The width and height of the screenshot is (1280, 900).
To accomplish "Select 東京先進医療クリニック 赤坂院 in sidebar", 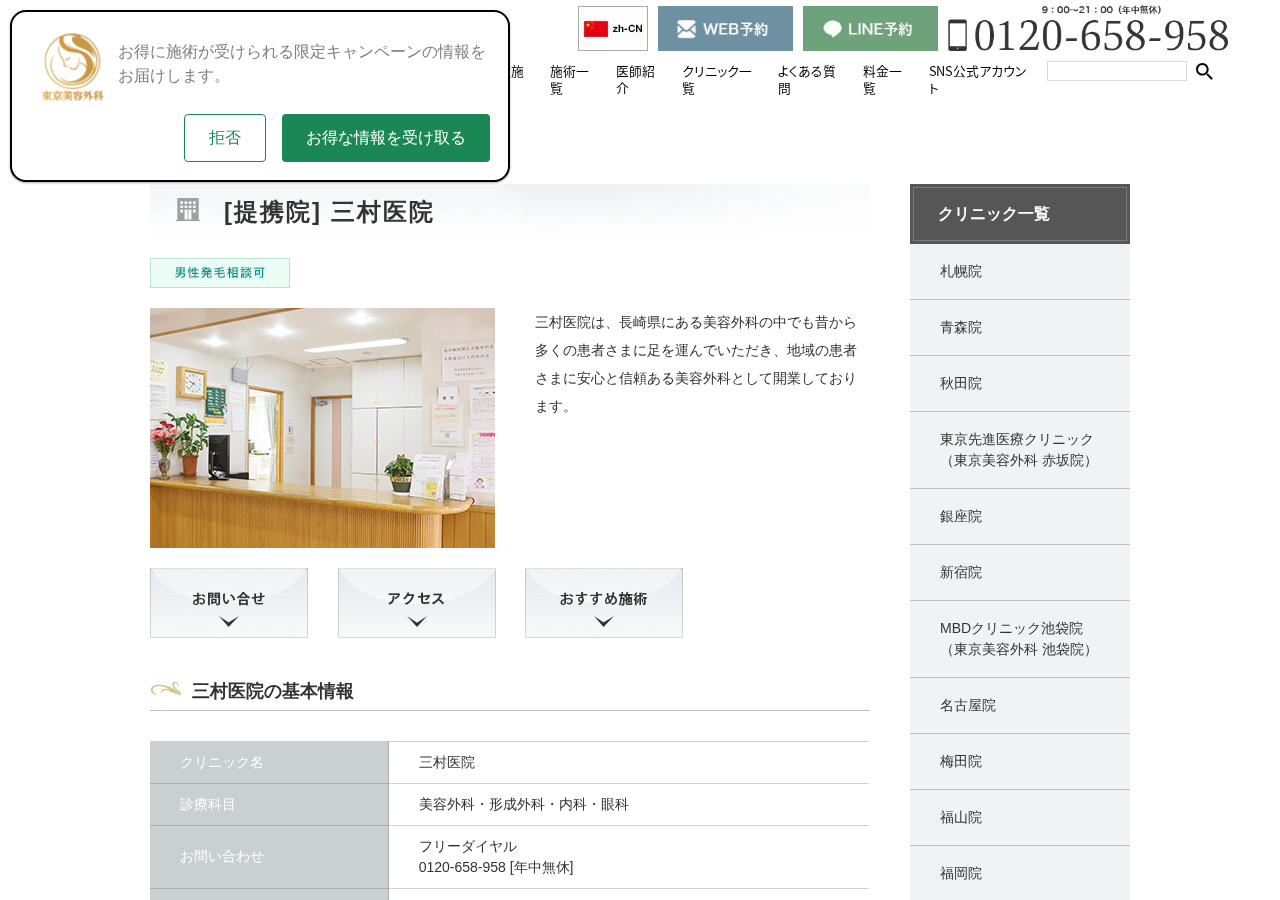I will [1020, 450].
